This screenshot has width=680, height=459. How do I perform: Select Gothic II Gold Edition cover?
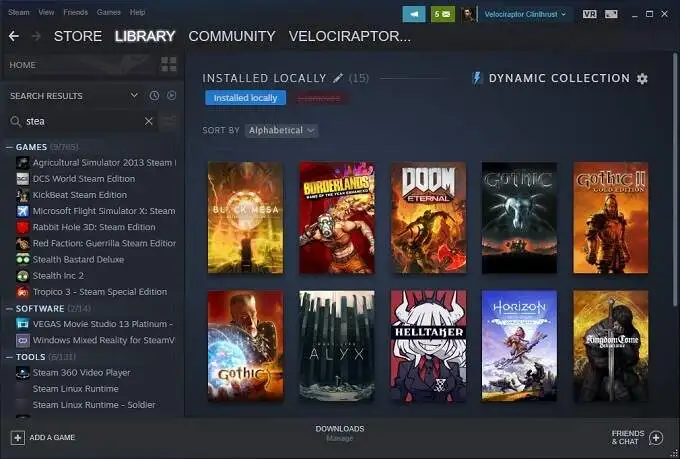click(x=611, y=218)
